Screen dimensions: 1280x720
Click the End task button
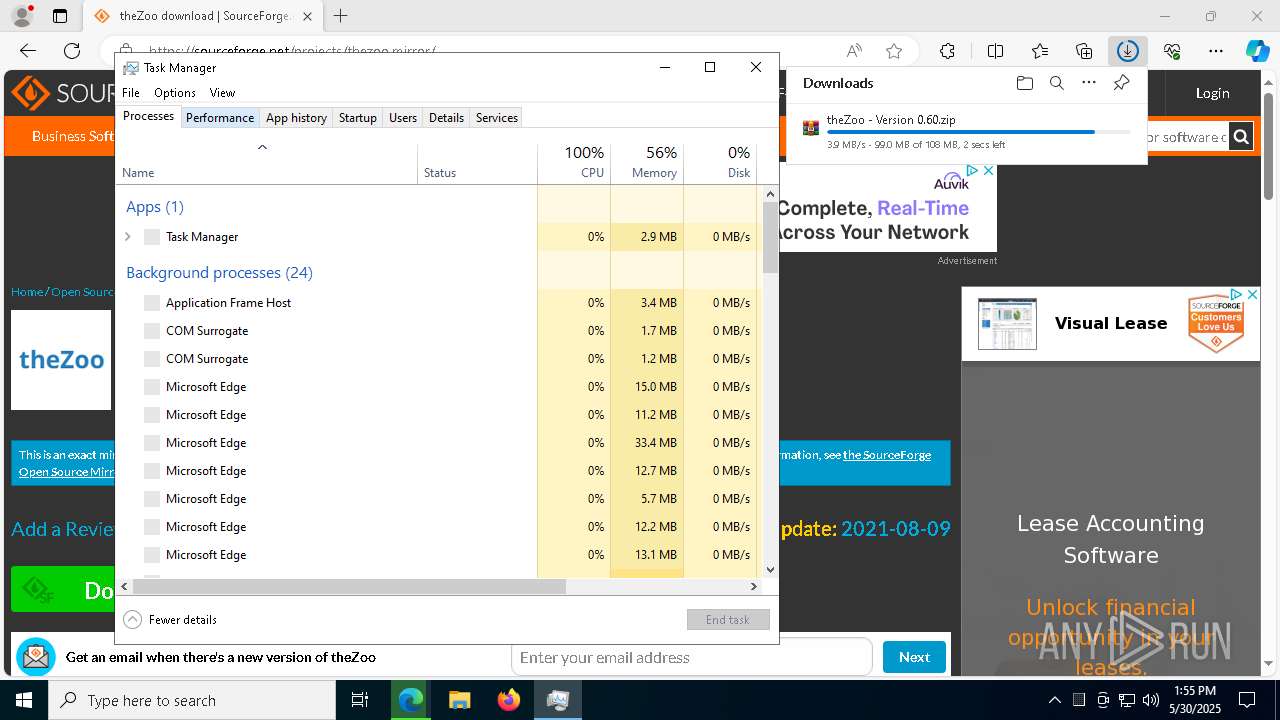click(728, 620)
